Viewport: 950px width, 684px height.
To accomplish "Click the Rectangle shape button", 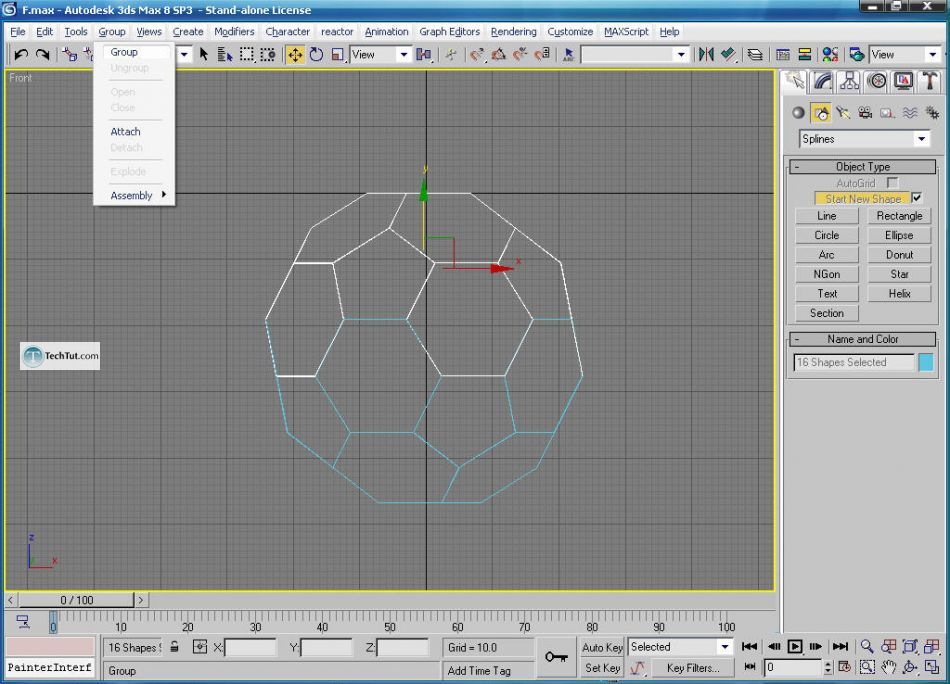I will tap(899, 216).
